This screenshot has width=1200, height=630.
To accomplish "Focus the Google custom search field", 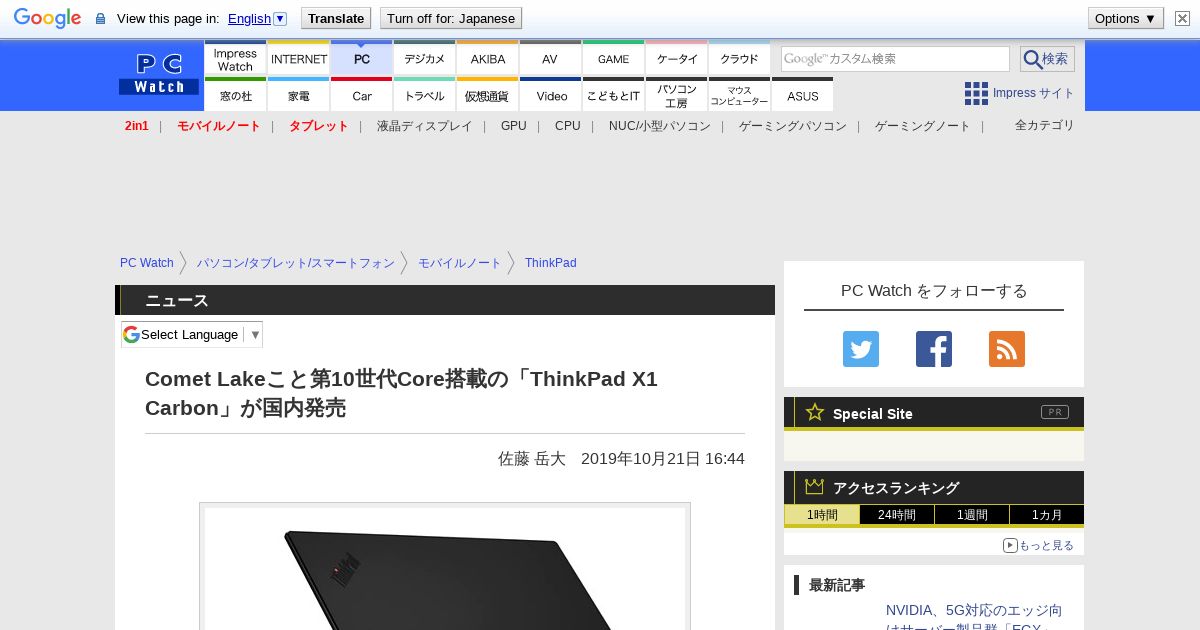I will [895, 59].
